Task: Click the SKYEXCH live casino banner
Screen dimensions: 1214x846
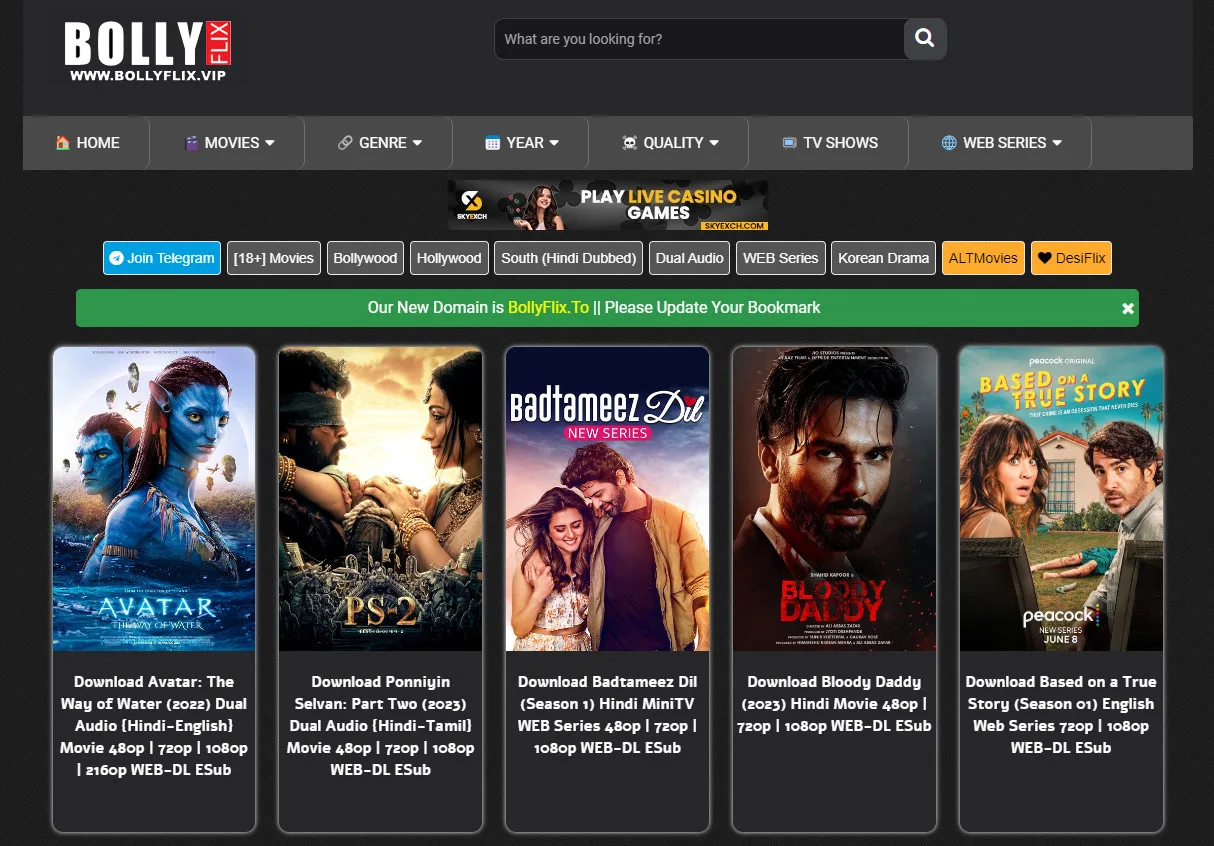Action: (x=607, y=205)
